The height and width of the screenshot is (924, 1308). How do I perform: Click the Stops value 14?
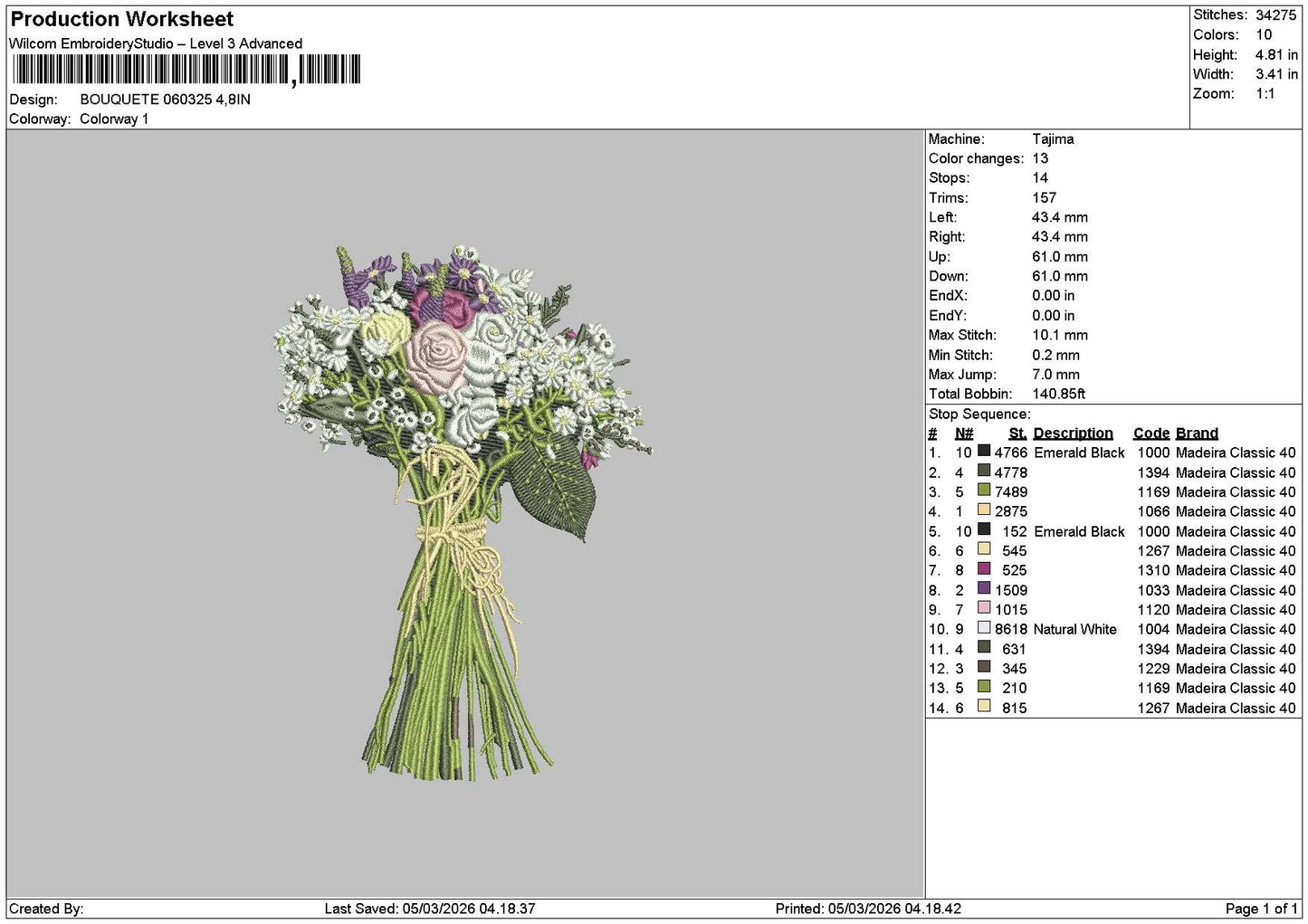pos(1040,178)
